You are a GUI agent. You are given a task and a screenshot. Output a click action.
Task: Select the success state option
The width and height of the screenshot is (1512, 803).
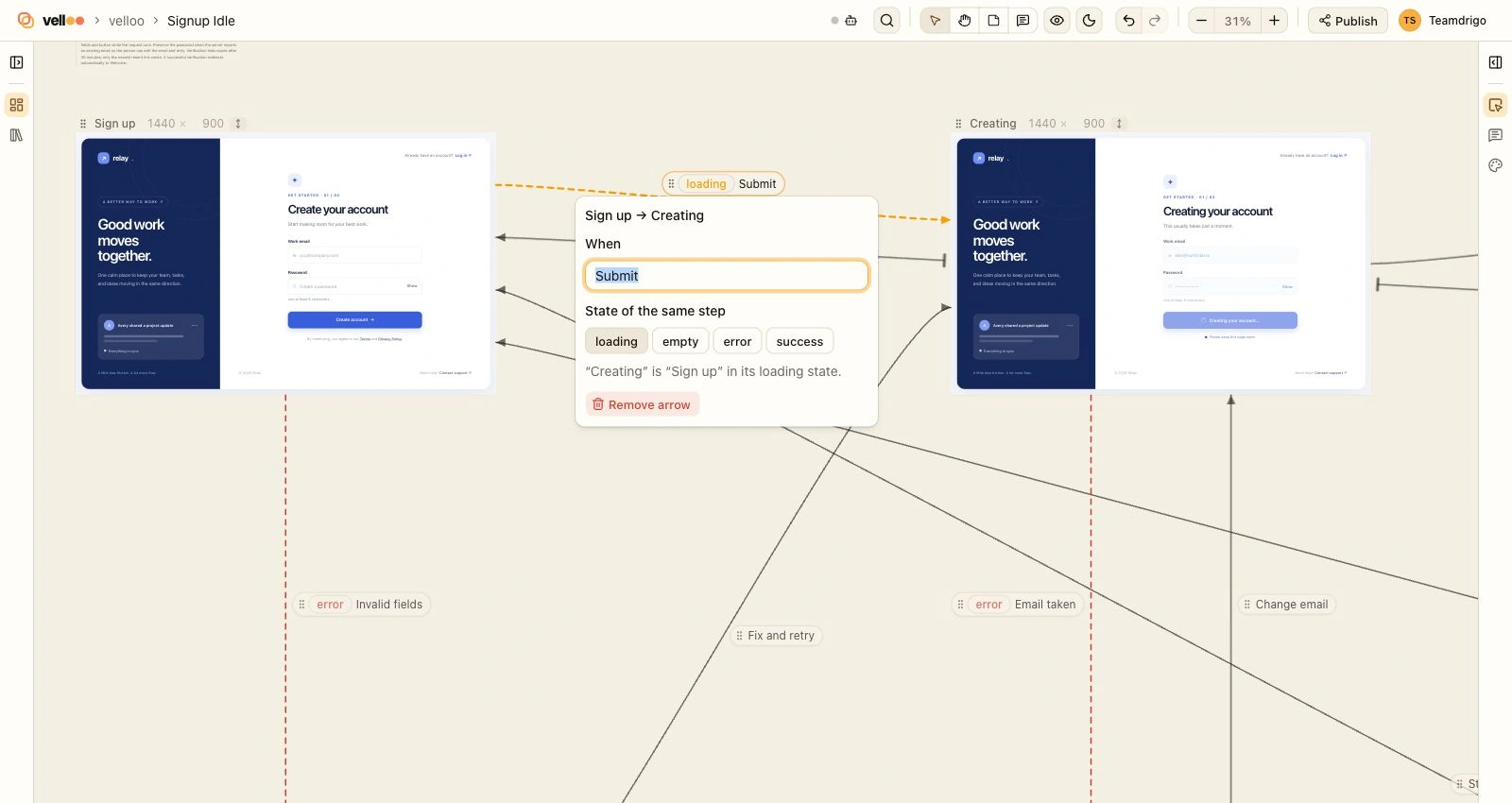(799, 342)
